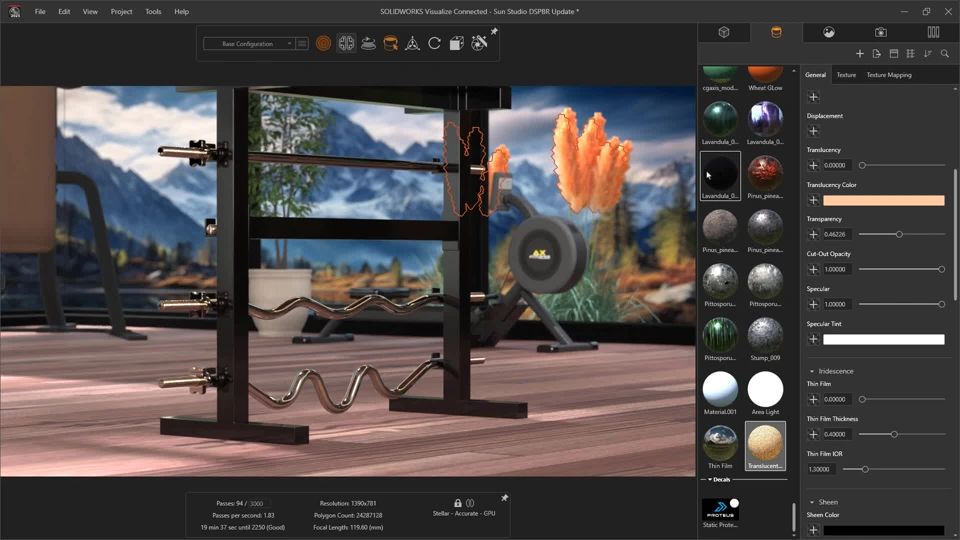Viewport: 960px width, 540px height.
Task: Click the Transparency slider handle
Action: tap(899, 234)
